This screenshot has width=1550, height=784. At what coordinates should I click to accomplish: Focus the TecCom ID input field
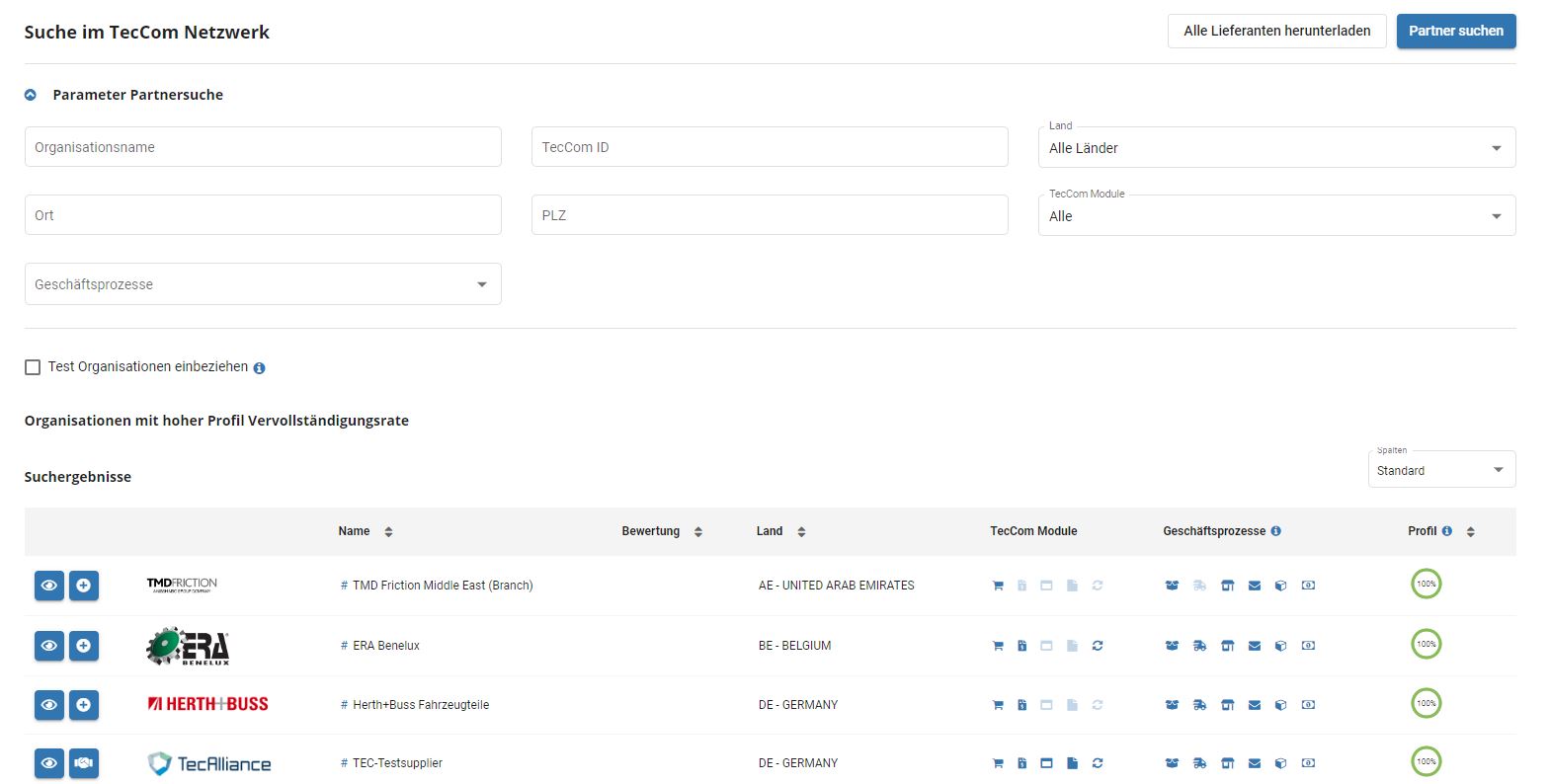point(770,147)
